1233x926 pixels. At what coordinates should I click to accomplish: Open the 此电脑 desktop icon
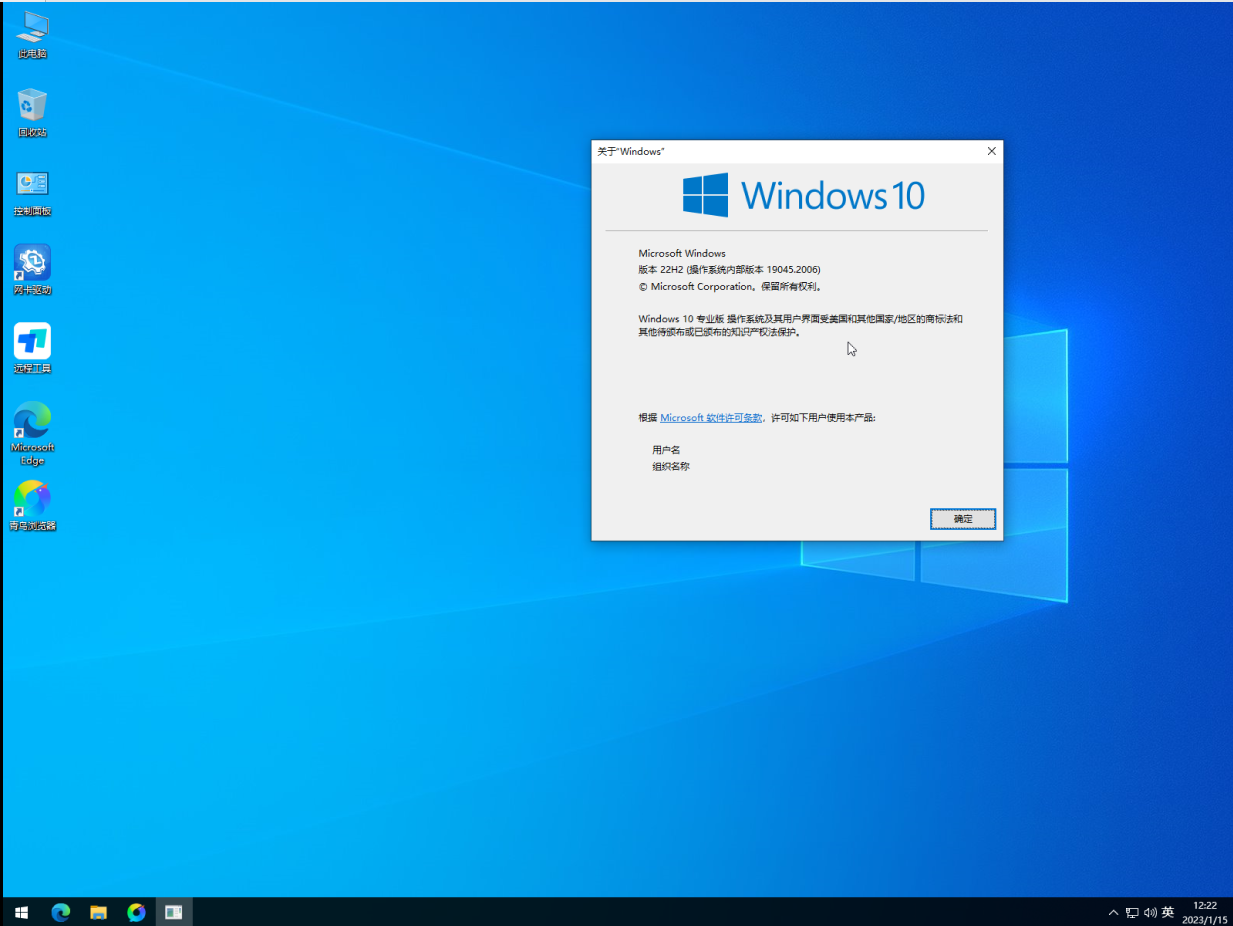pos(32,35)
